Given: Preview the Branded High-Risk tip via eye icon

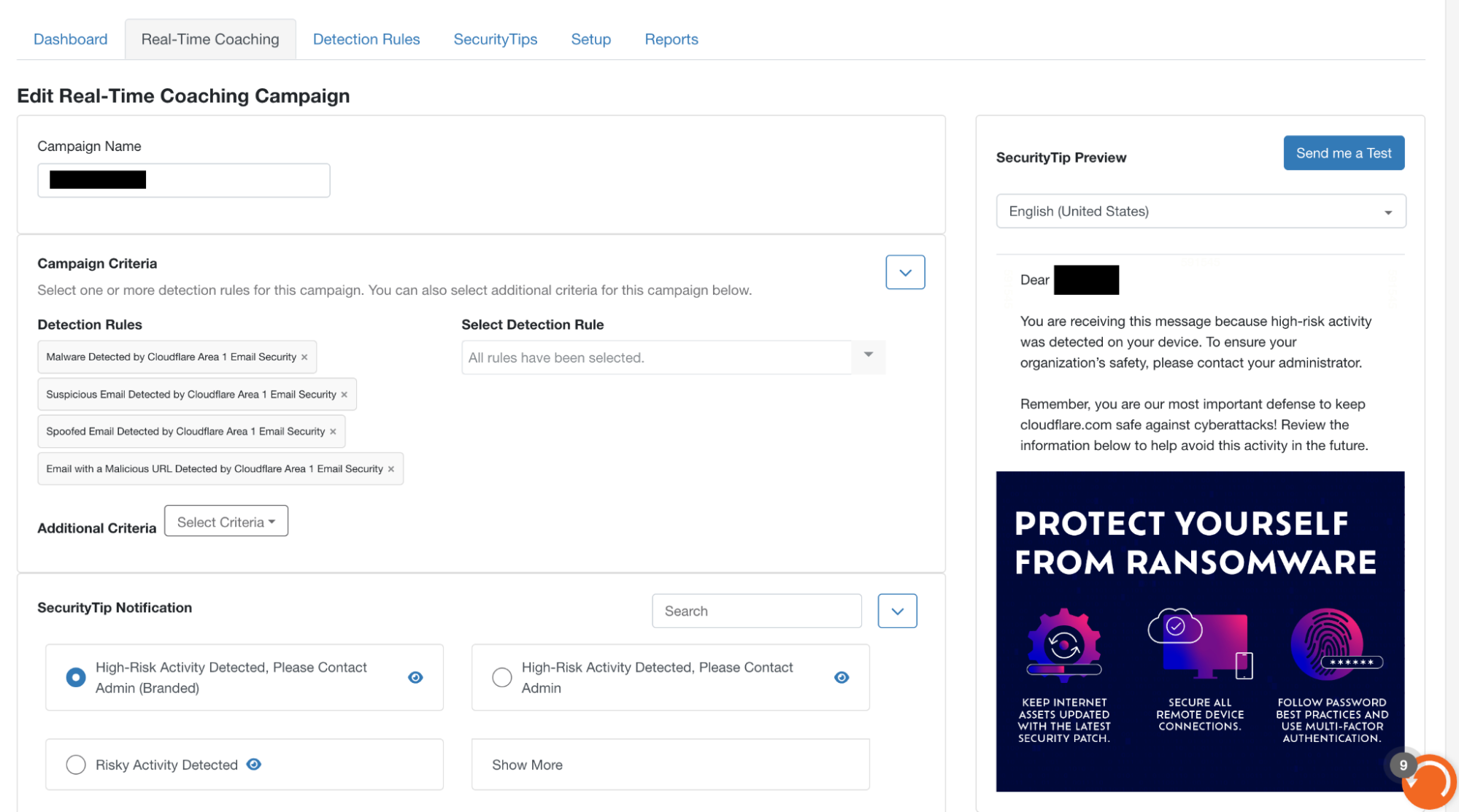Looking at the screenshot, I should [415, 677].
